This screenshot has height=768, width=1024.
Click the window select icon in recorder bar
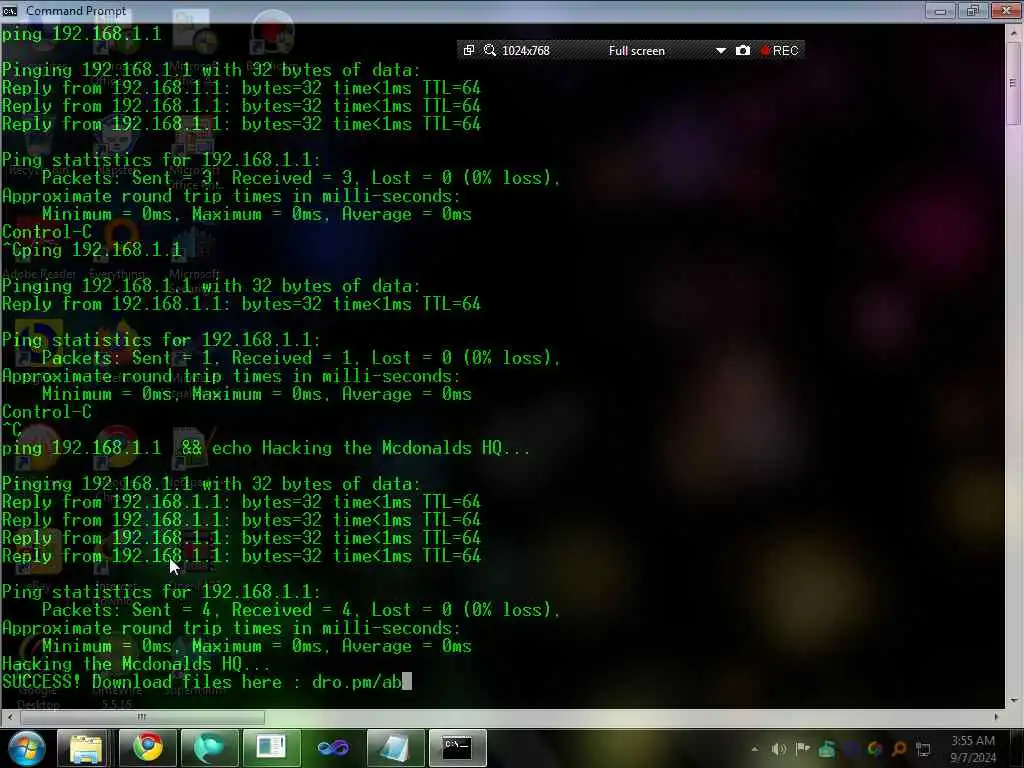468,50
